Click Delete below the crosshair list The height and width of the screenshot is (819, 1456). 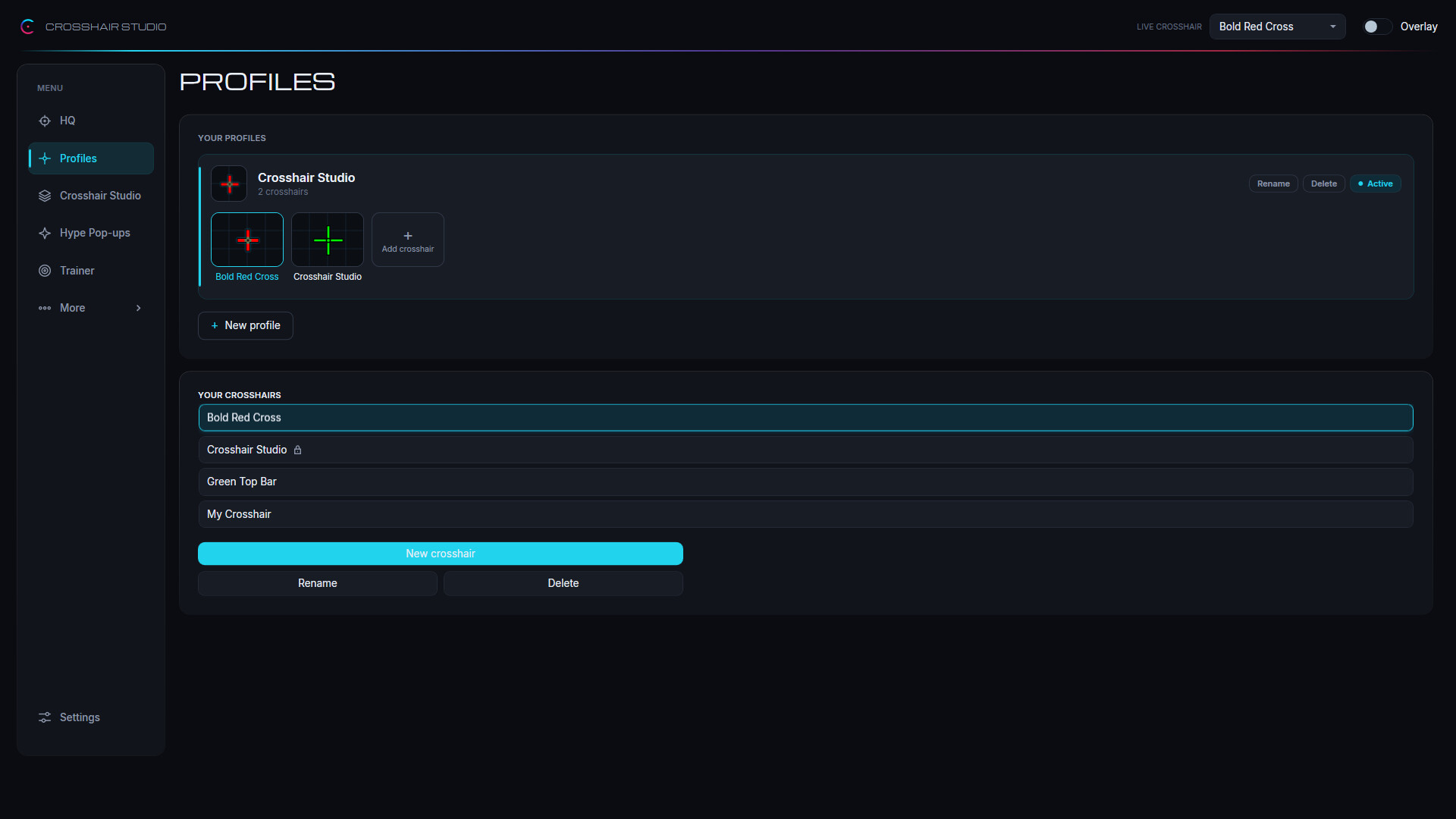click(x=563, y=583)
